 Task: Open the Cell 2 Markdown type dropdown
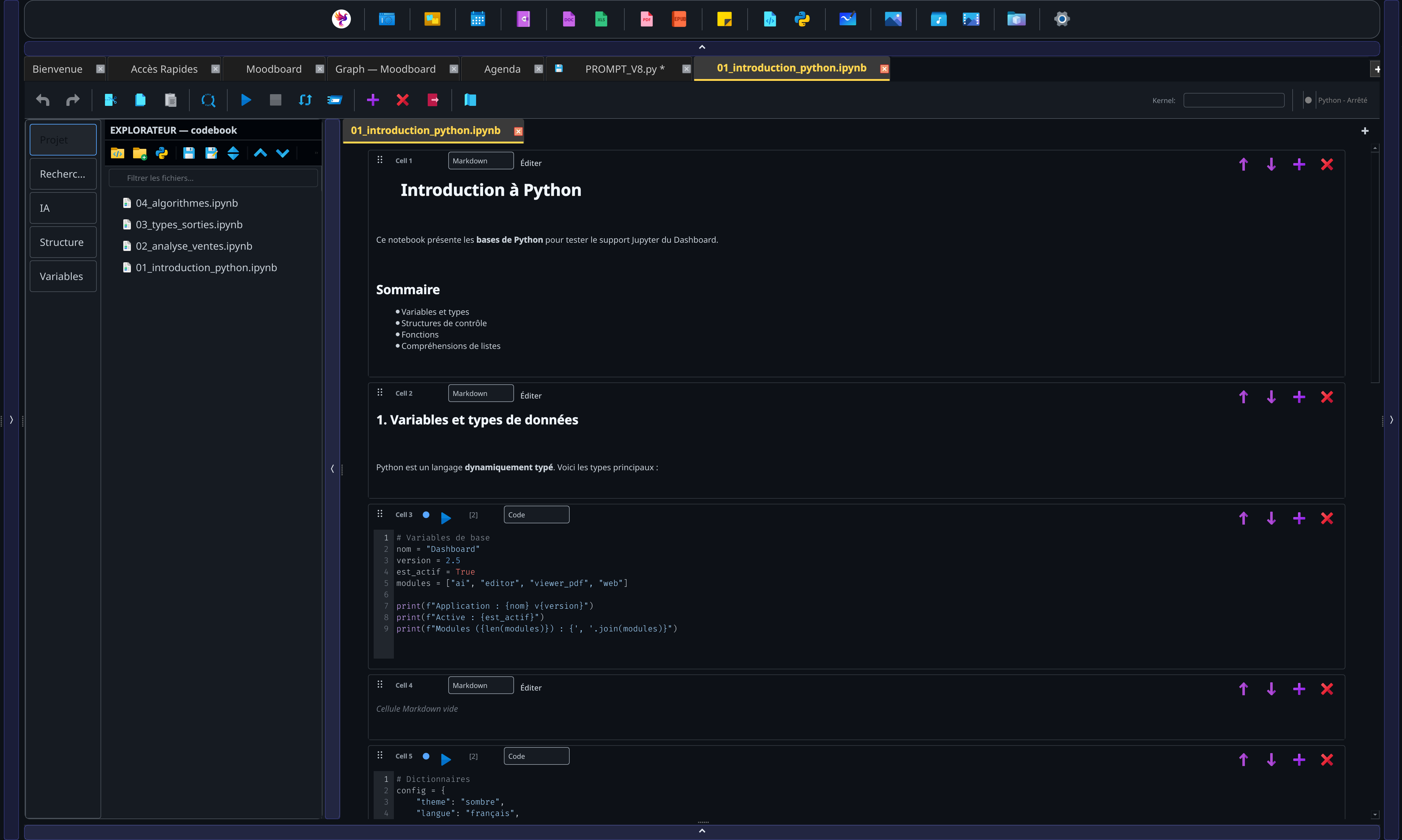click(481, 393)
